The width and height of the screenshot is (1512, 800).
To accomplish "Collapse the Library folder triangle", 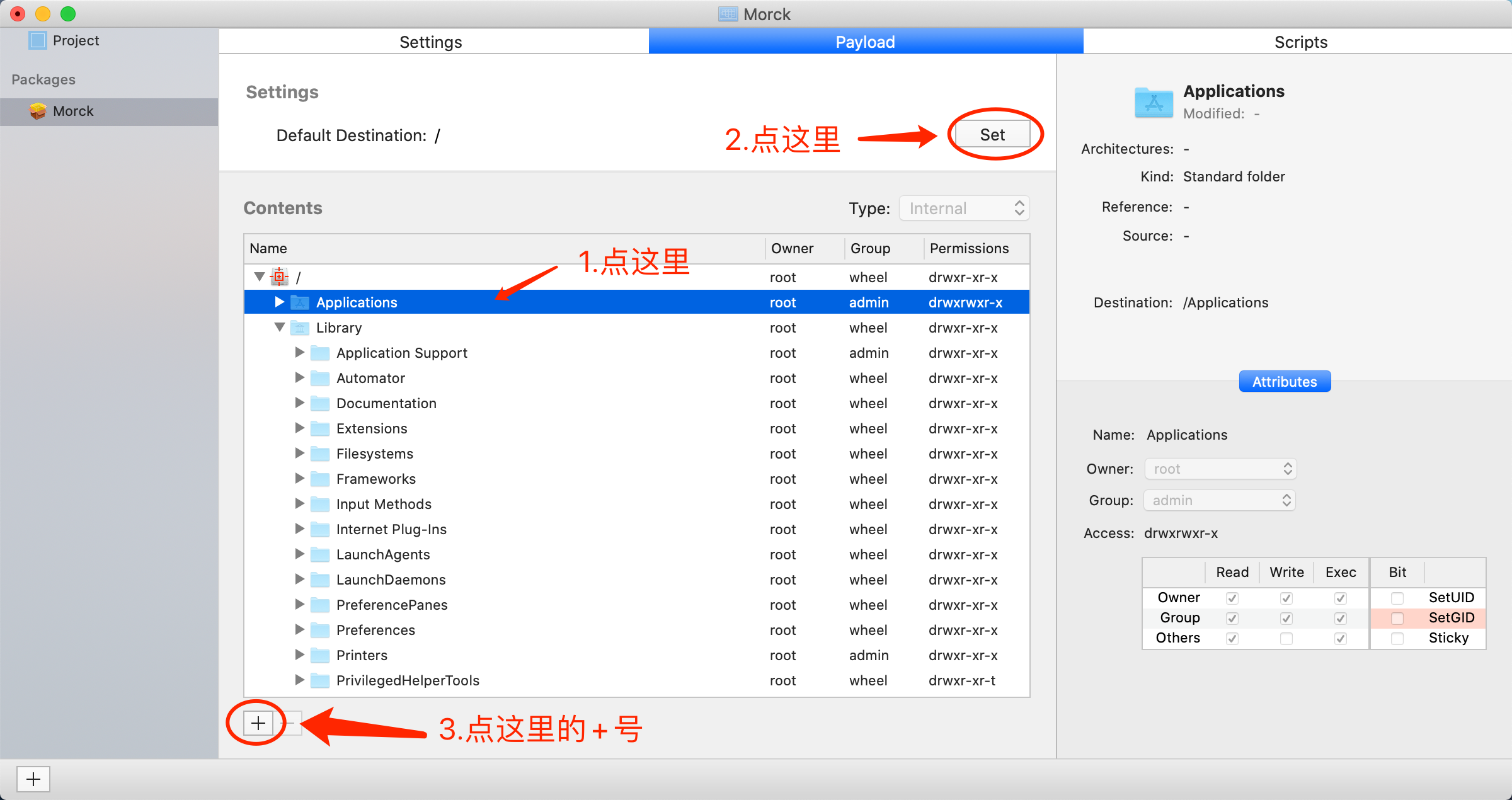I will click(x=280, y=327).
